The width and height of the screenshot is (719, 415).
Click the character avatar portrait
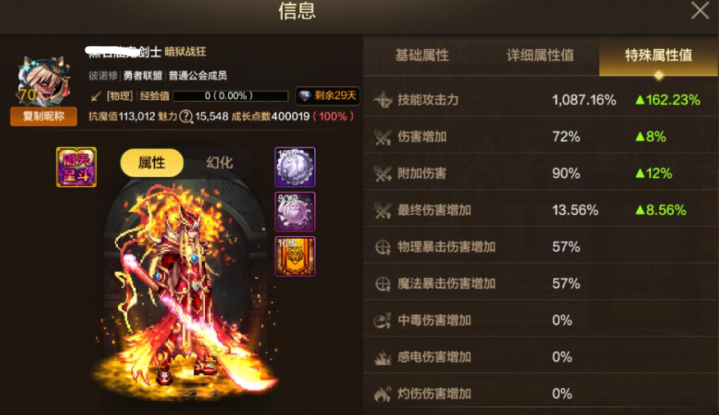(x=44, y=80)
